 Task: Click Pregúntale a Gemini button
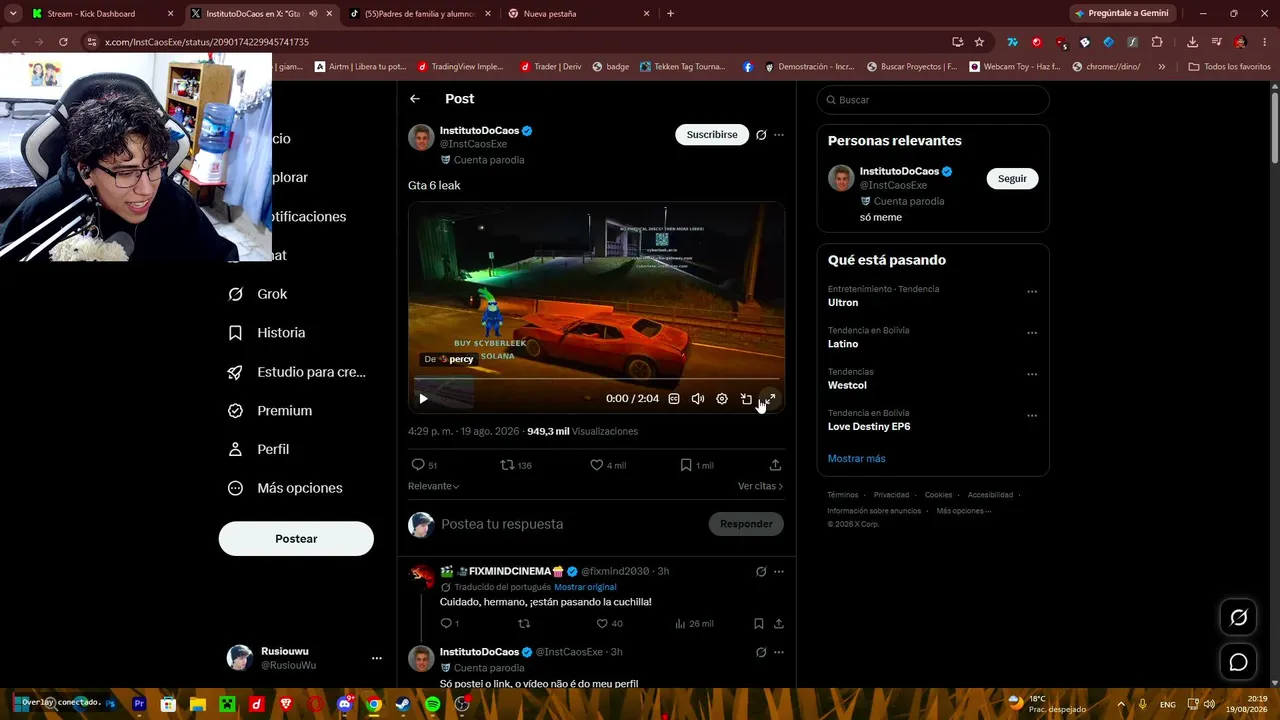pos(1125,14)
